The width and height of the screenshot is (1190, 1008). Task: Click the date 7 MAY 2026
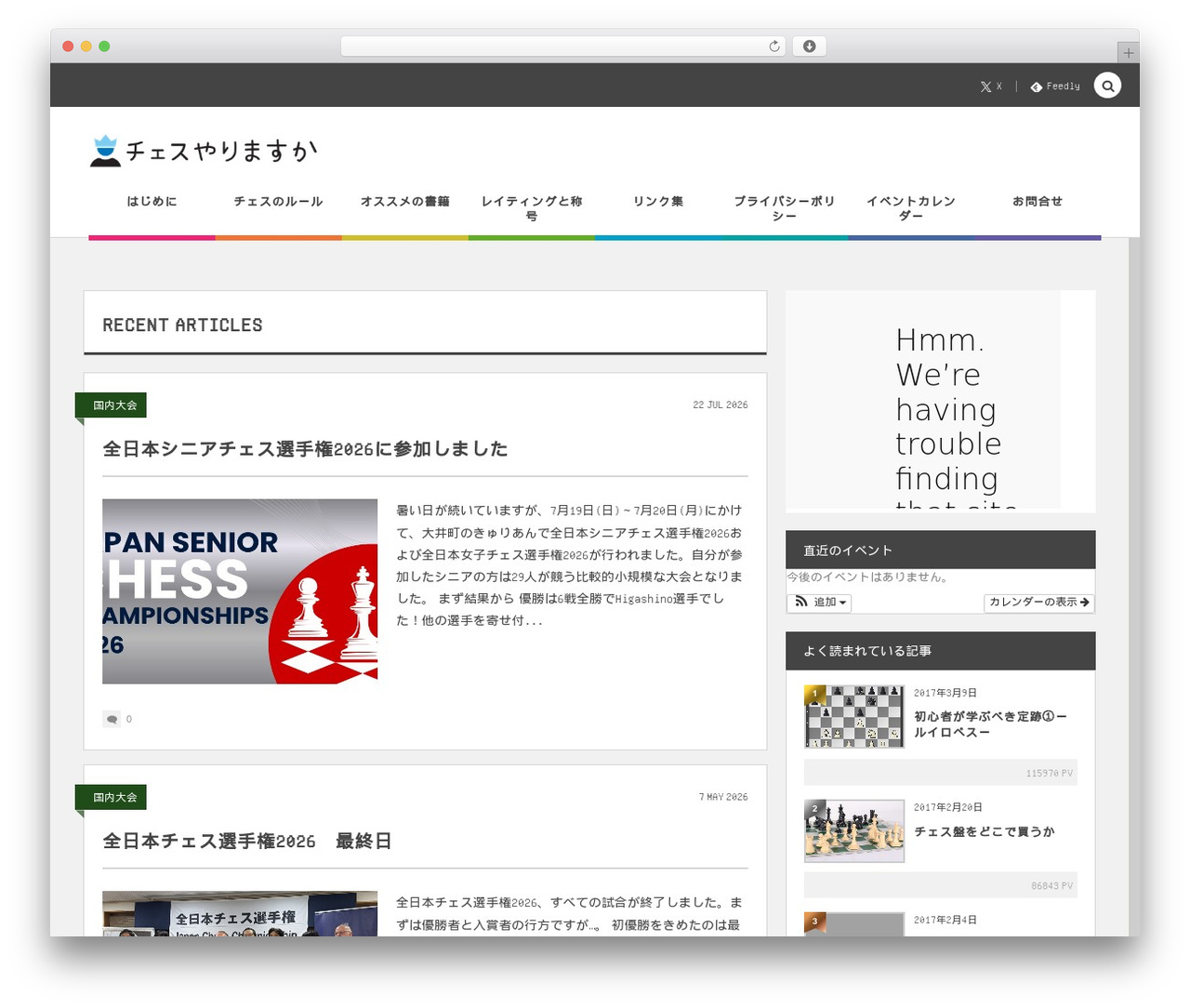coord(723,798)
